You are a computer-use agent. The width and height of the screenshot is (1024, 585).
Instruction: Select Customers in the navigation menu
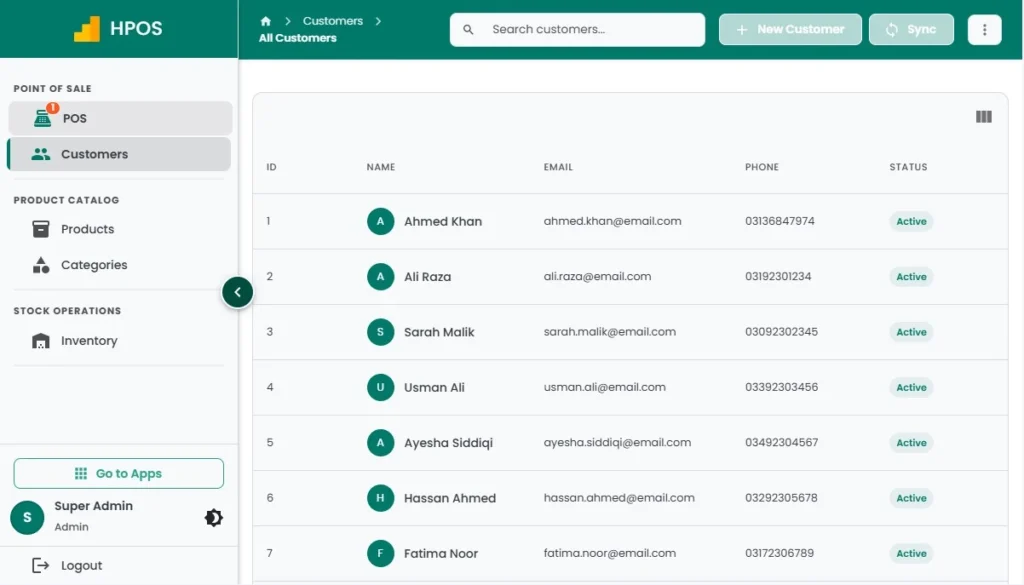[x=95, y=153]
